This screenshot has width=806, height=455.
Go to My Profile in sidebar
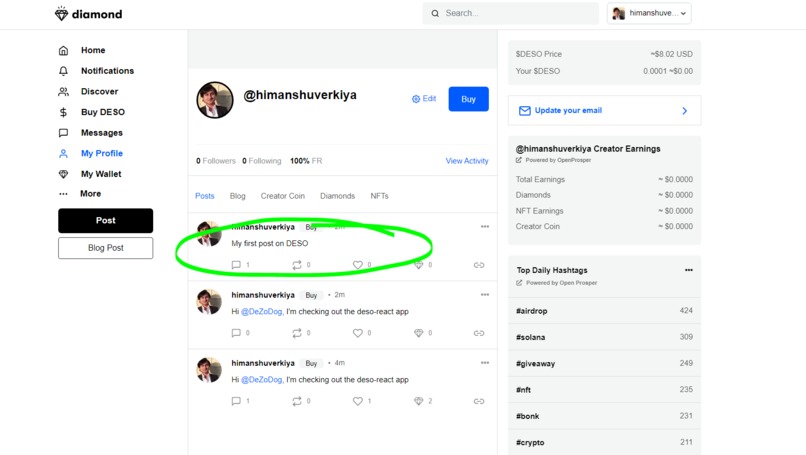(102, 153)
